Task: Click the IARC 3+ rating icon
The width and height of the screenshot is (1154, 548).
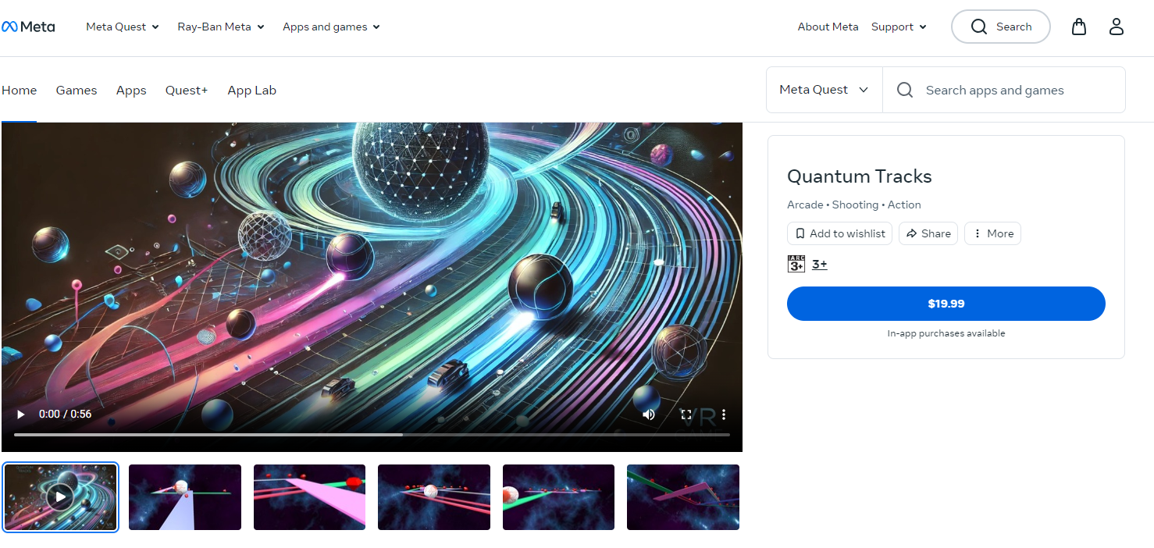Action: click(796, 264)
